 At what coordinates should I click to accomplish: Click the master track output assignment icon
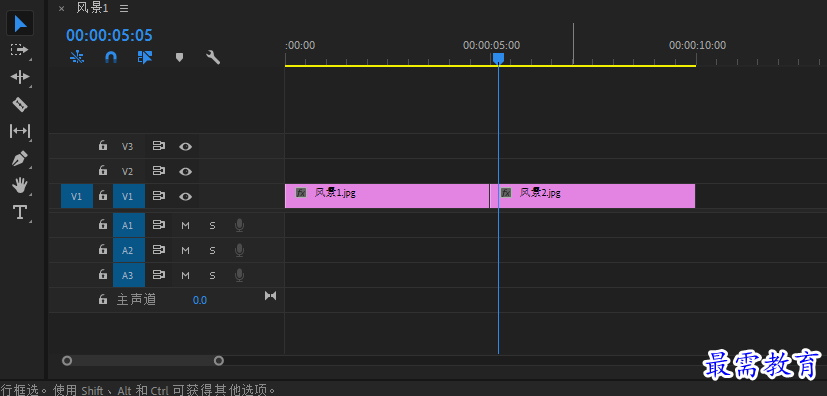click(x=271, y=296)
